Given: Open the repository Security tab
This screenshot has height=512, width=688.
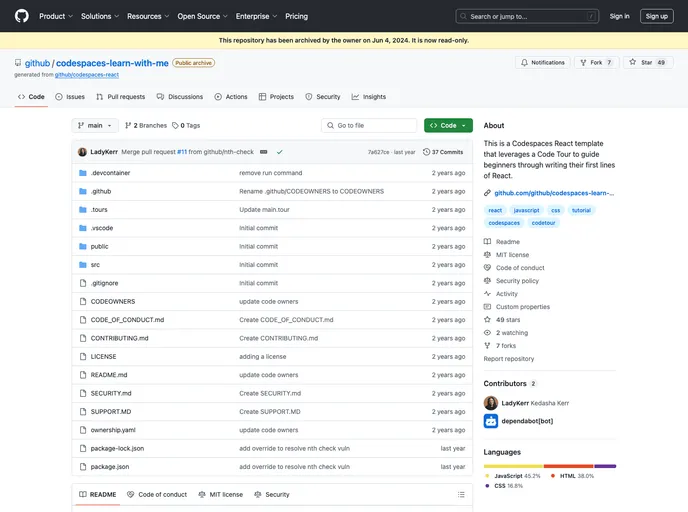Looking at the screenshot, I should pyautogui.click(x=322, y=97).
